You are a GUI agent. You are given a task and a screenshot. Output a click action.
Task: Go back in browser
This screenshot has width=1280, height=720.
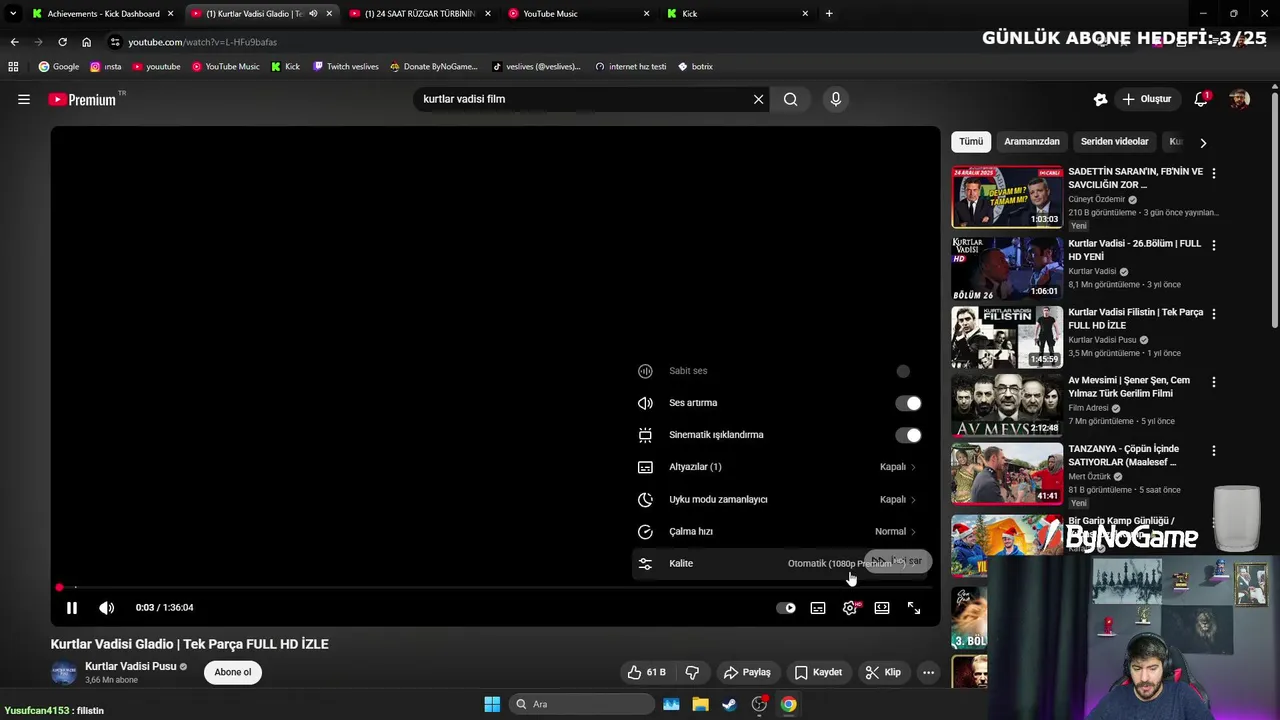click(14, 42)
